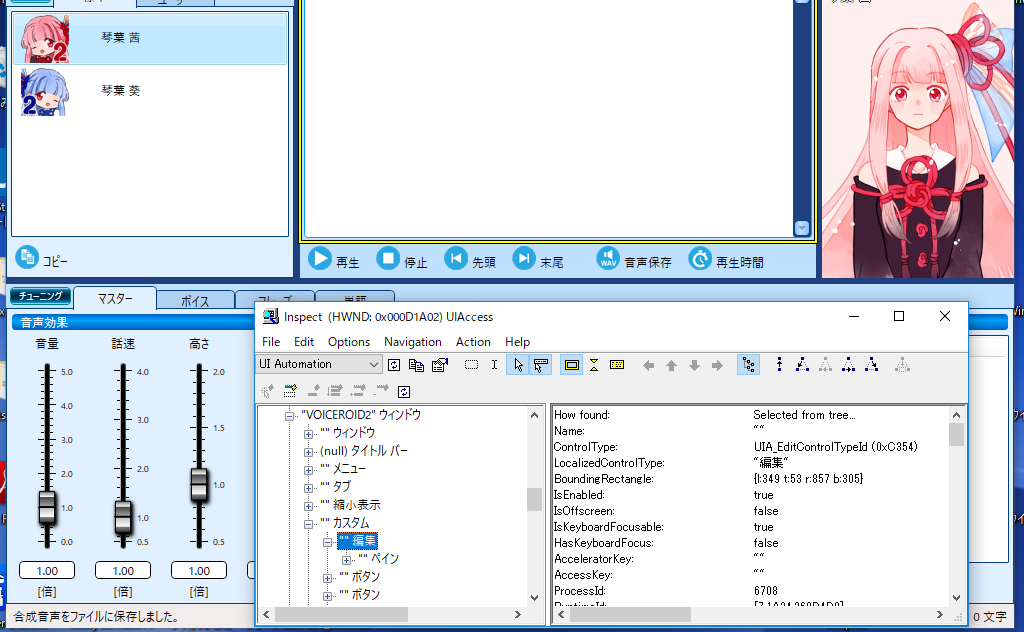This screenshot has height=632, width=1024.
Task: Jump to start with 先頭 icon
Action: pyautogui.click(x=456, y=259)
